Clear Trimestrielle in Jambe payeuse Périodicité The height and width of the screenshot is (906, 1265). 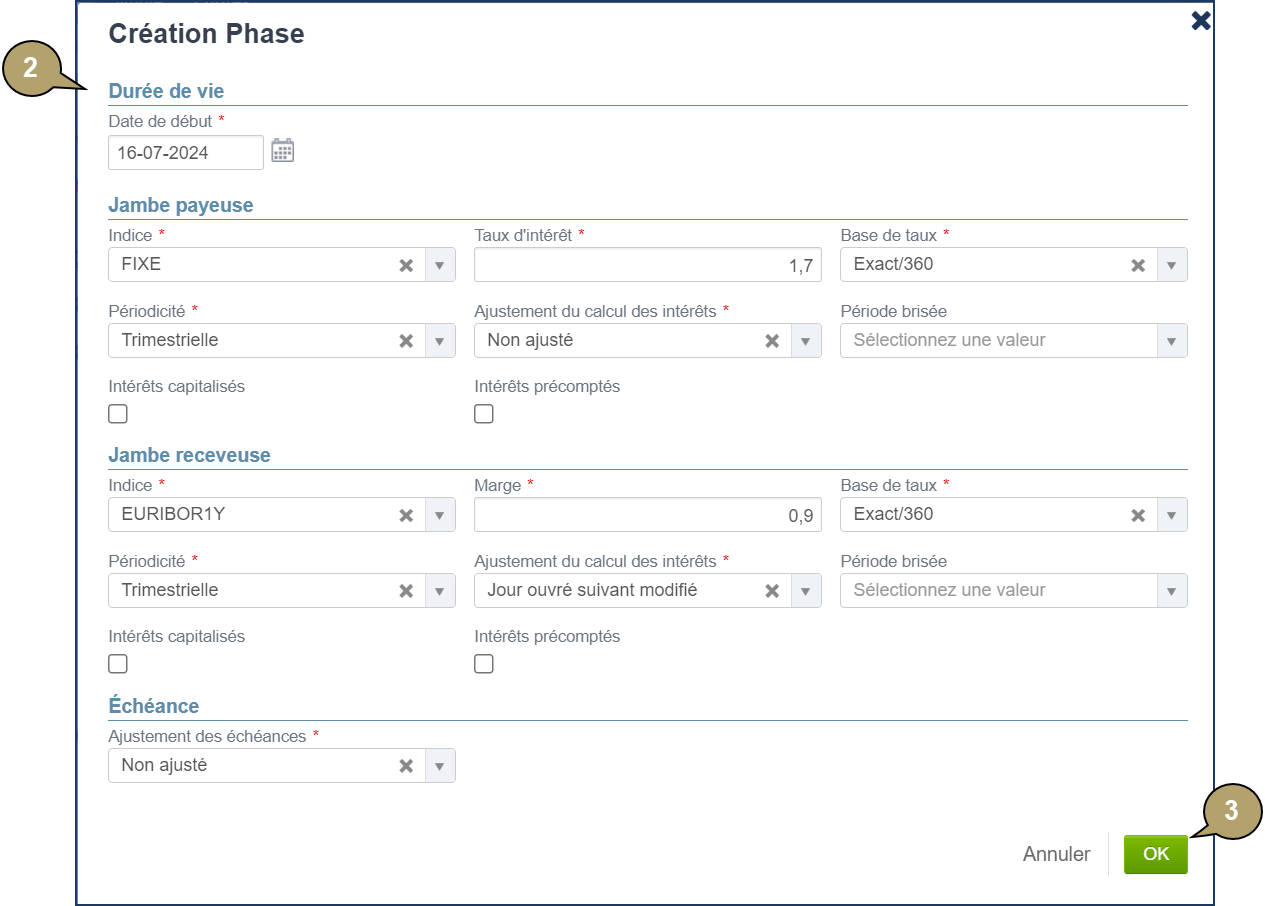(x=406, y=340)
